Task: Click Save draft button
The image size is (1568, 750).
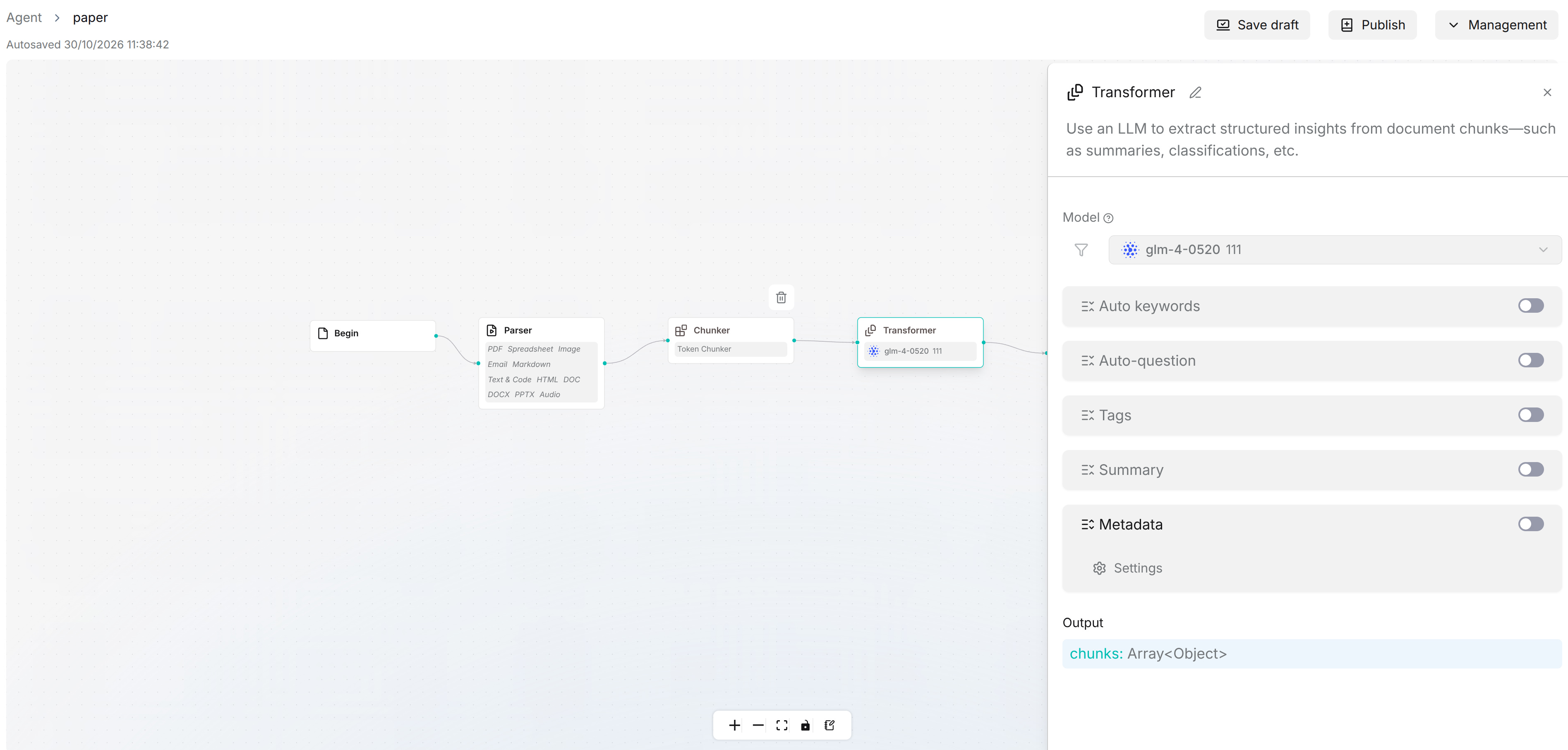Action: tap(1257, 25)
